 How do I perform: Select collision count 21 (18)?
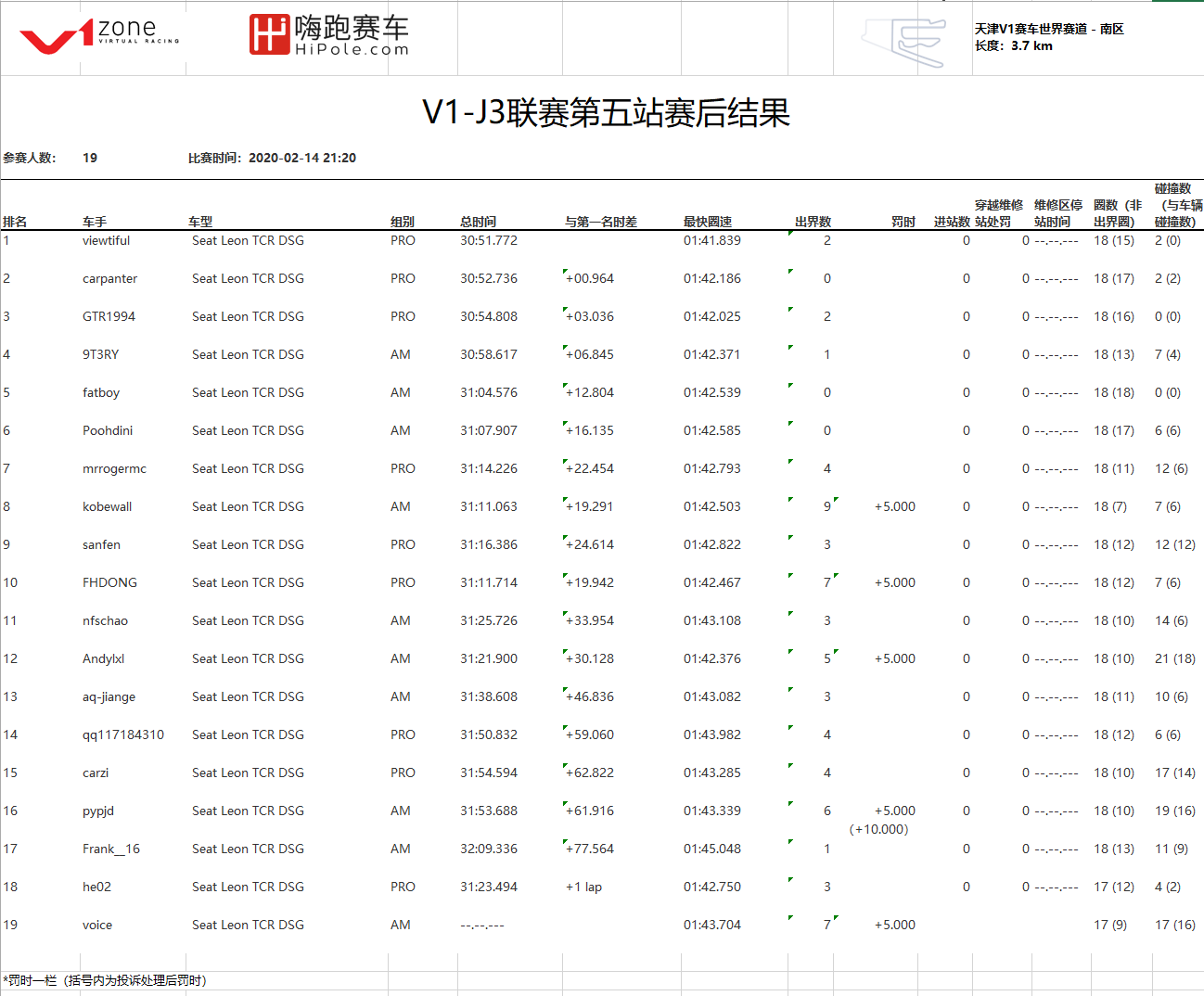[x=1175, y=658]
